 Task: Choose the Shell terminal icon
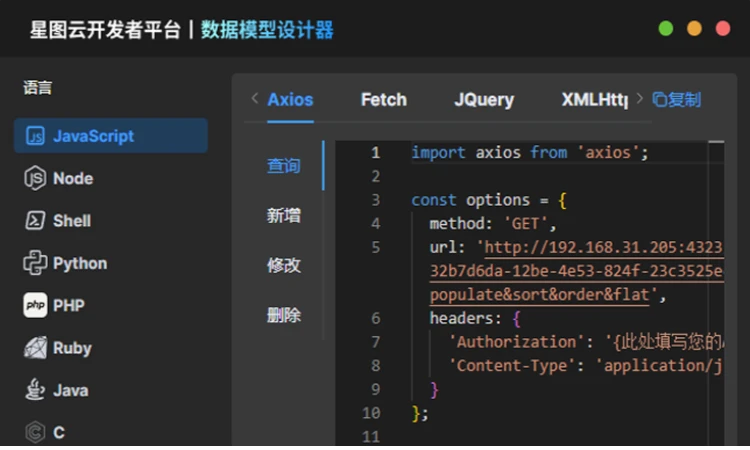point(36,221)
